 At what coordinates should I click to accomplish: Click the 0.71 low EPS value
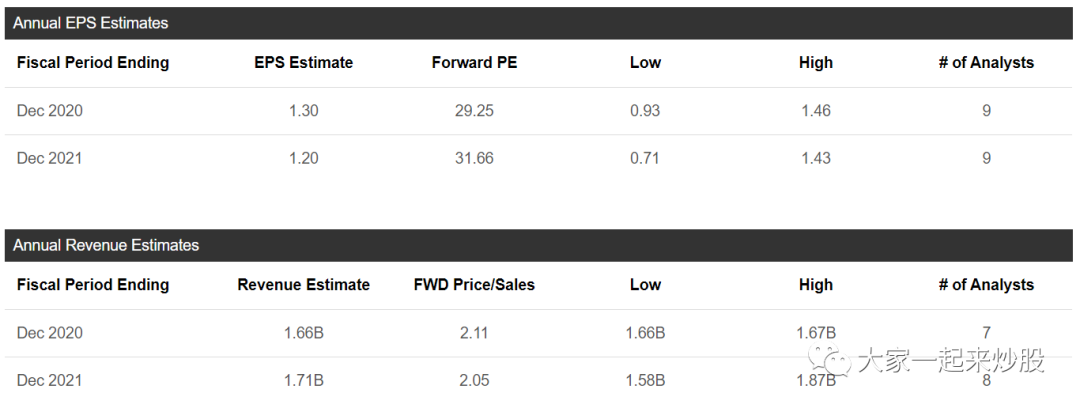[645, 158]
